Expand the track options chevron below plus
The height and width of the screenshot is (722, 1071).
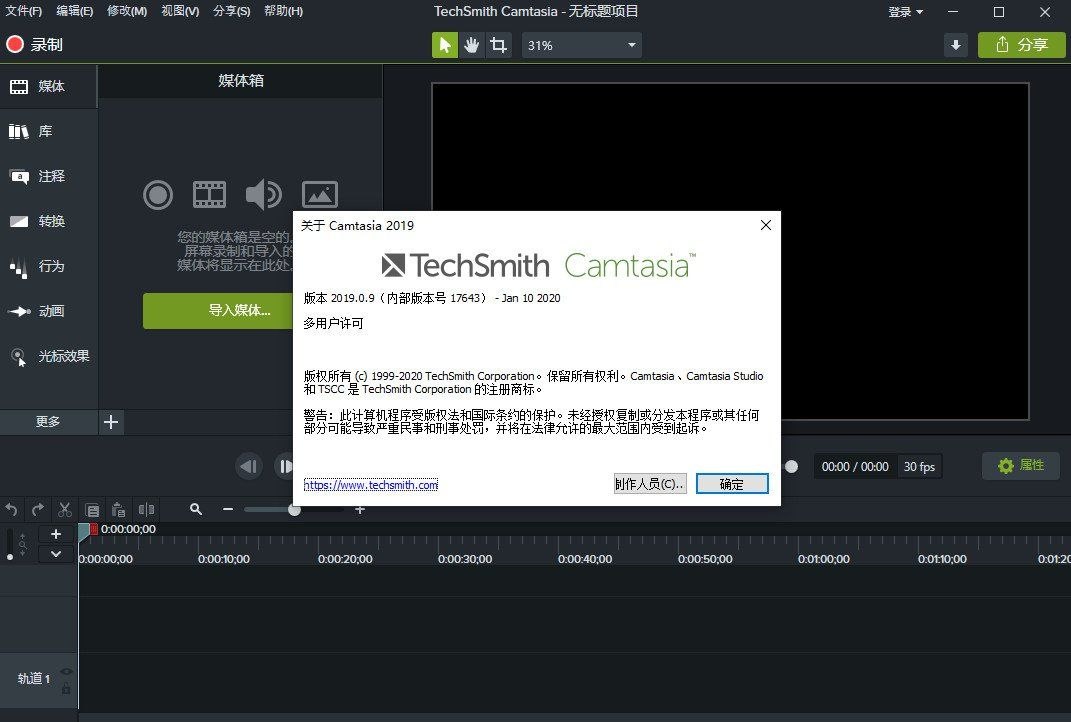(56, 553)
